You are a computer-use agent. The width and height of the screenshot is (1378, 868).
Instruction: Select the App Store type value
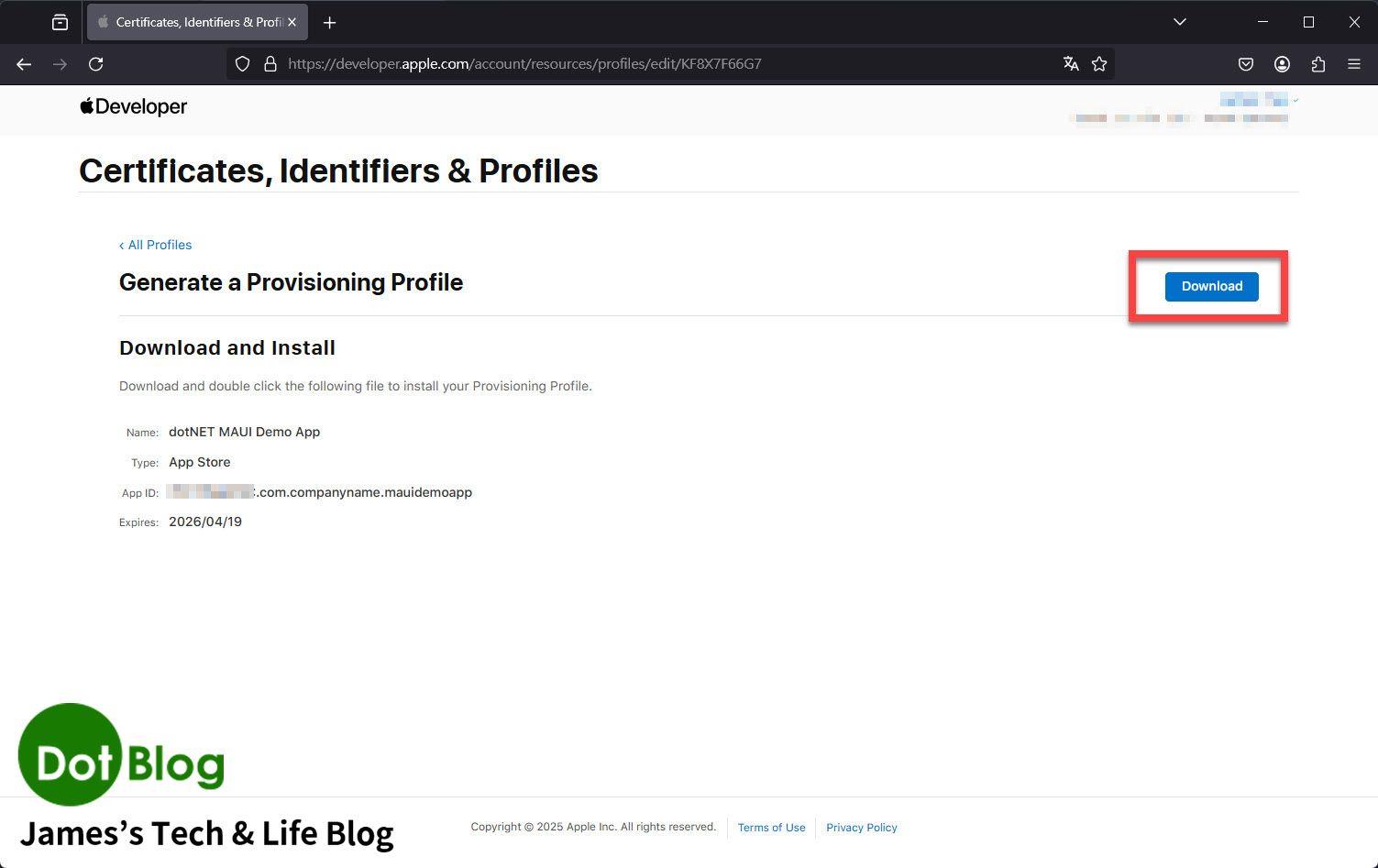pyautogui.click(x=199, y=462)
